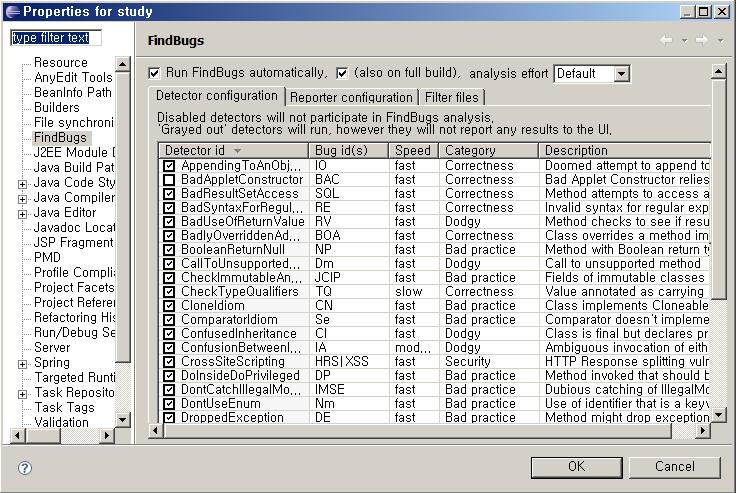Toggle the also on full build checkbox
The width and height of the screenshot is (736, 493).
coord(342,73)
